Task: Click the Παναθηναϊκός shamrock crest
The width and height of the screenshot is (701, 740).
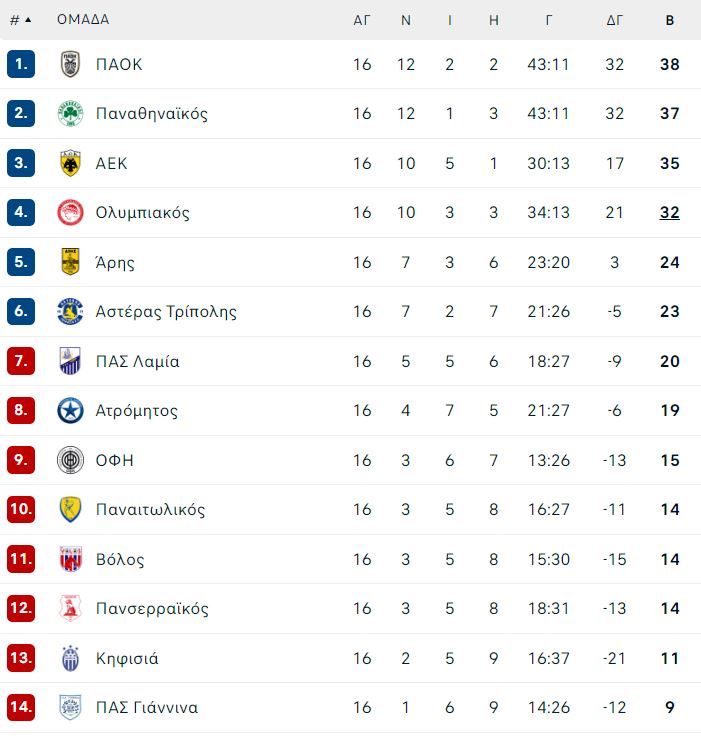Action: click(x=70, y=113)
